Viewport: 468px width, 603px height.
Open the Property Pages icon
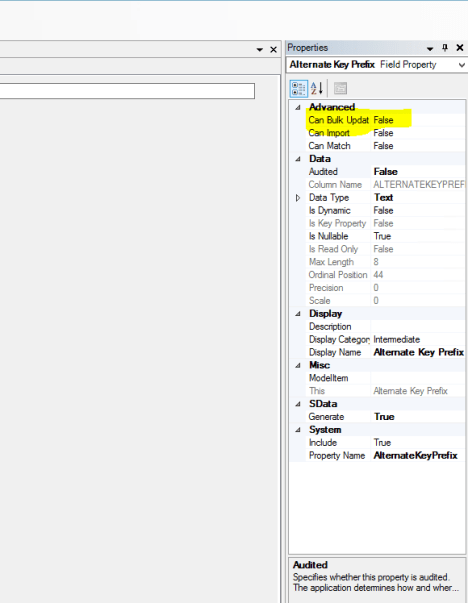pyautogui.click(x=340, y=88)
